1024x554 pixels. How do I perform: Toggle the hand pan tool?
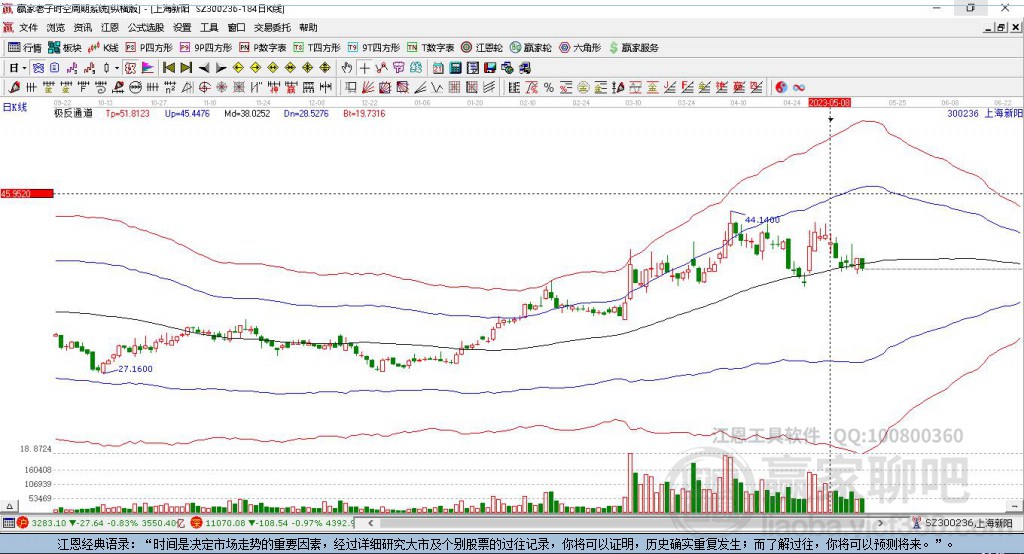[347, 67]
